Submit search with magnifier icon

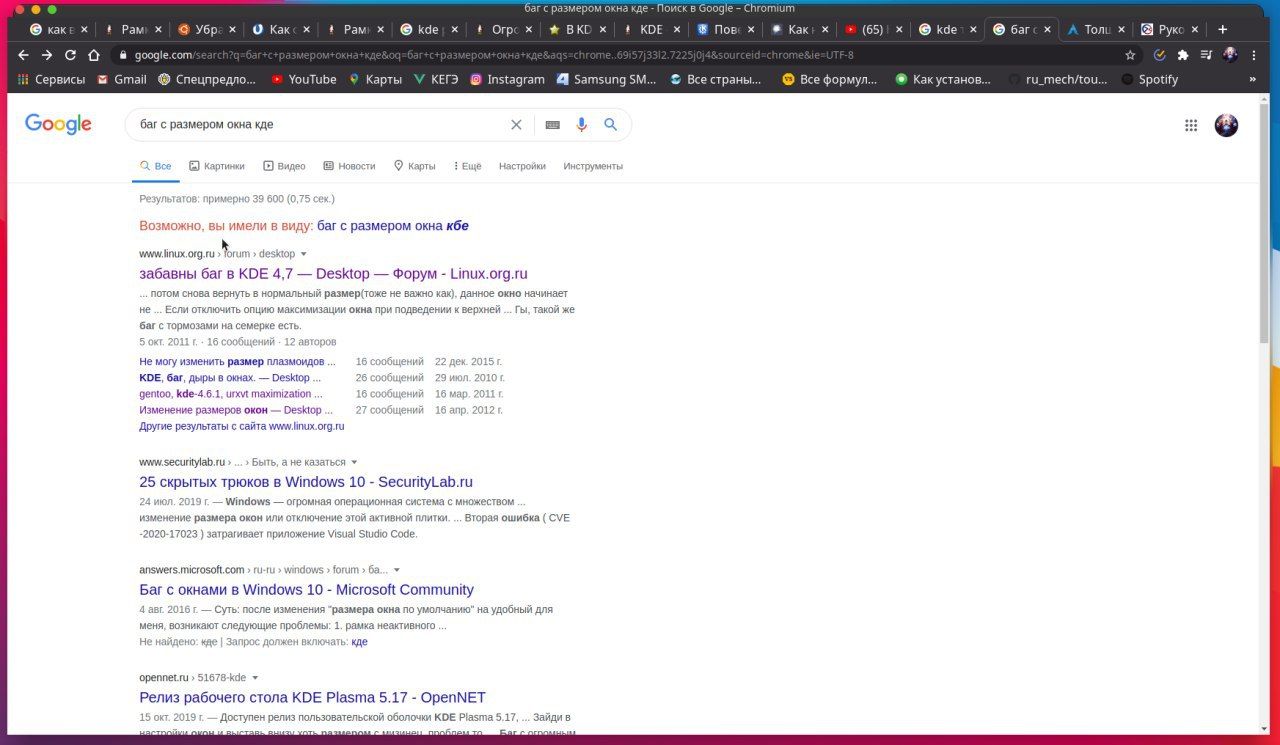click(x=610, y=125)
